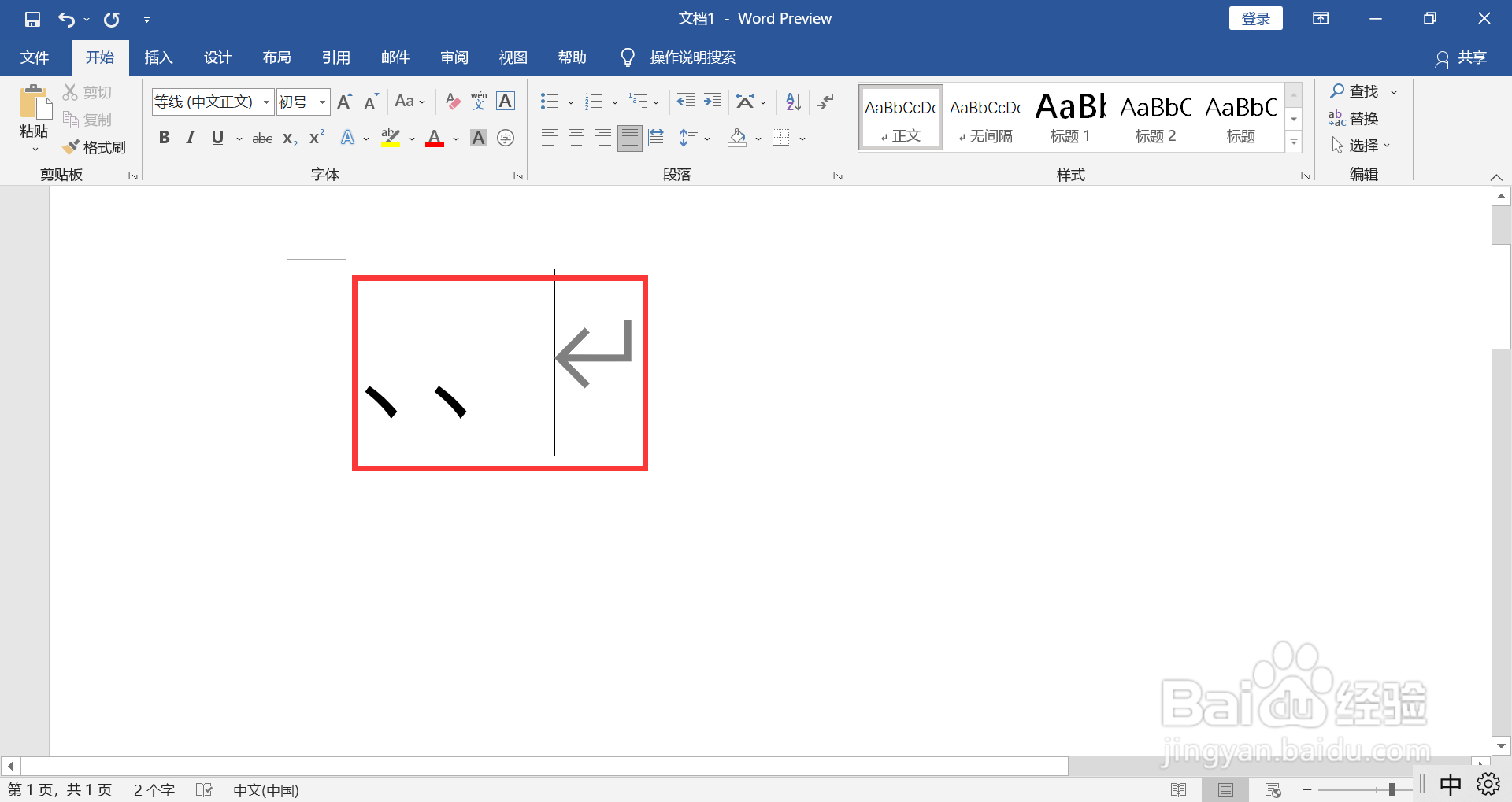The width and height of the screenshot is (1512, 802).
Task: Click the Save icon in the title bar
Action: 32,19
